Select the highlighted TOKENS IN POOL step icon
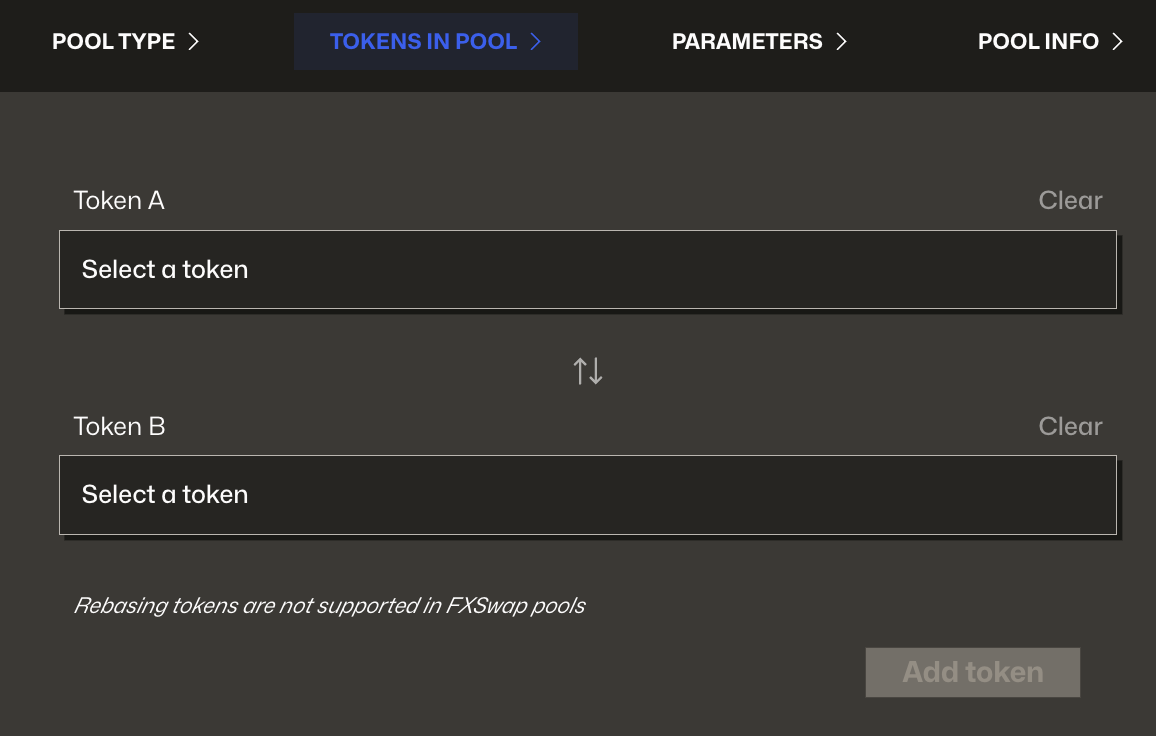Screen dimensions: 1156x736 (x=435, y=41)
